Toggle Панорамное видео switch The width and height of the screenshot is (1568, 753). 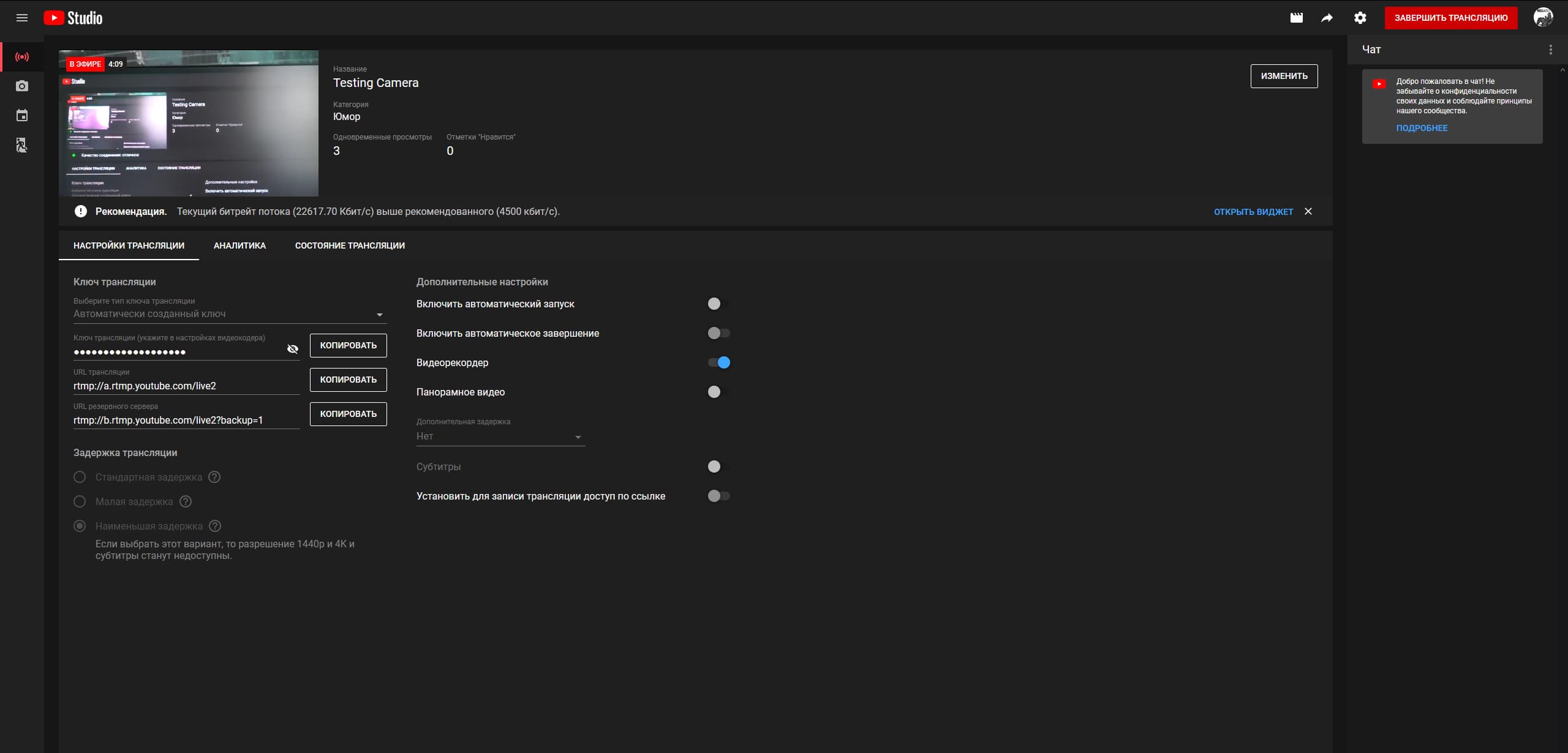(718, 392)
